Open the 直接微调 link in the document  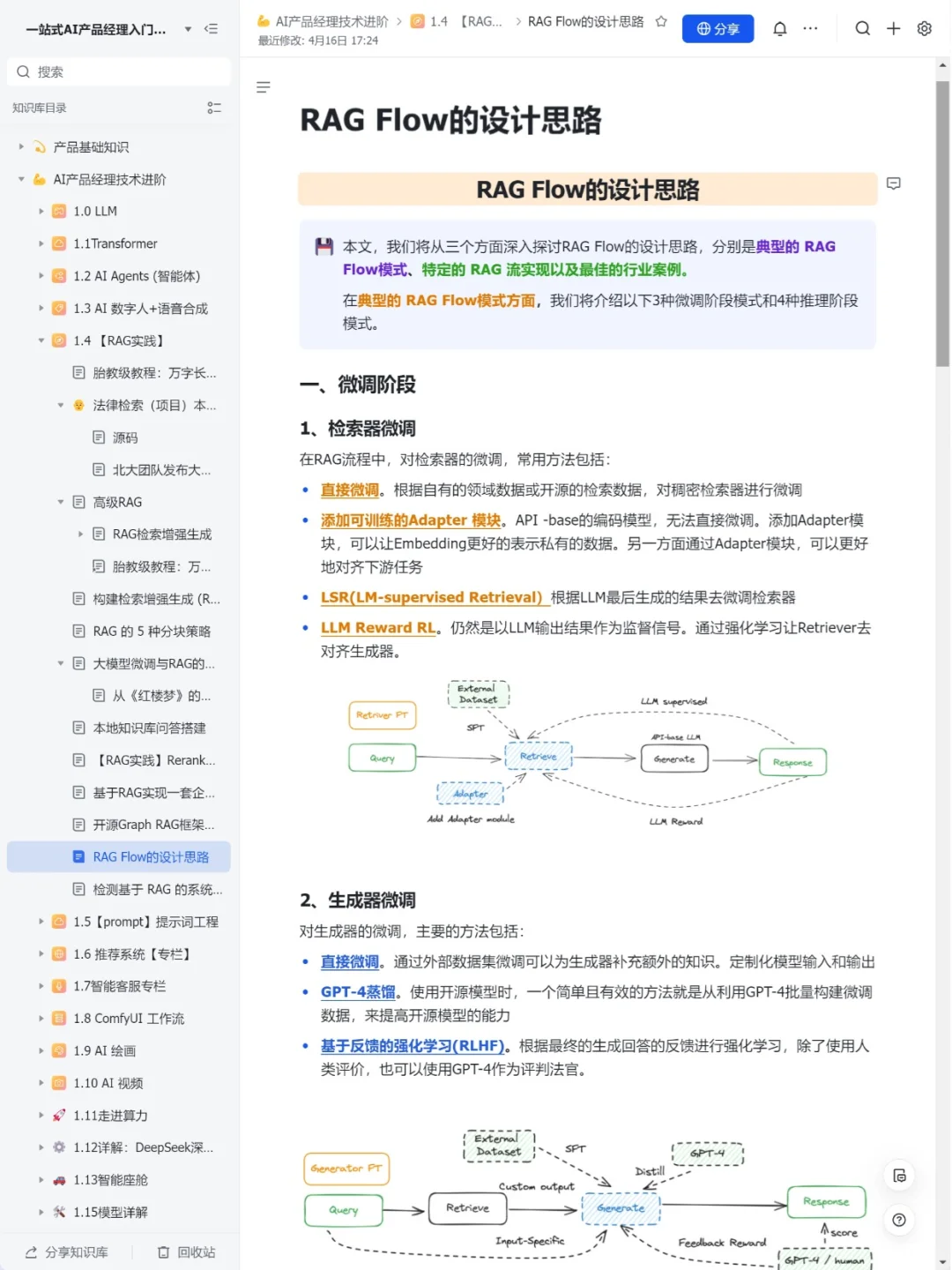tap(349, 489)
